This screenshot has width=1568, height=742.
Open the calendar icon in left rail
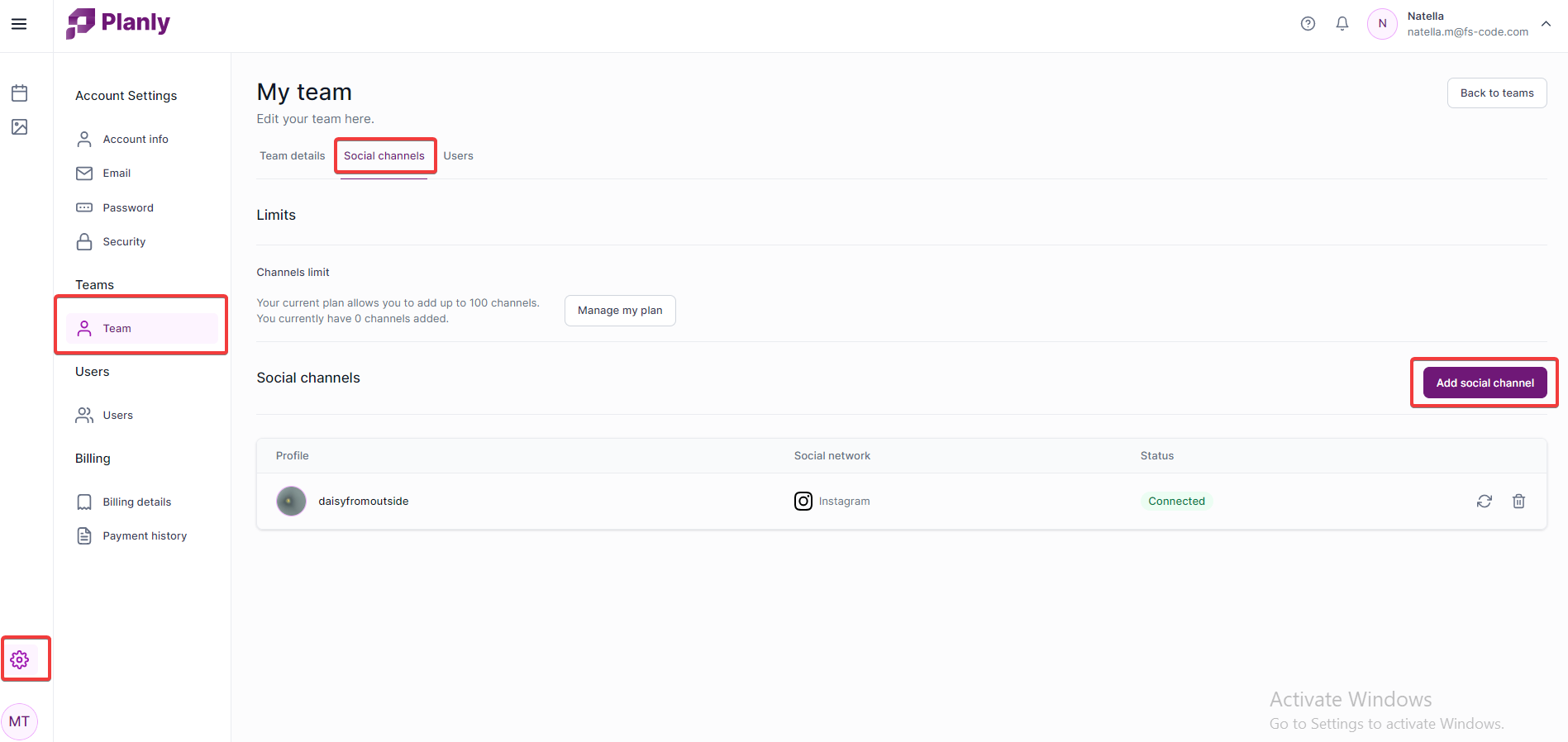pyautogui.click(x=20, y=93)
